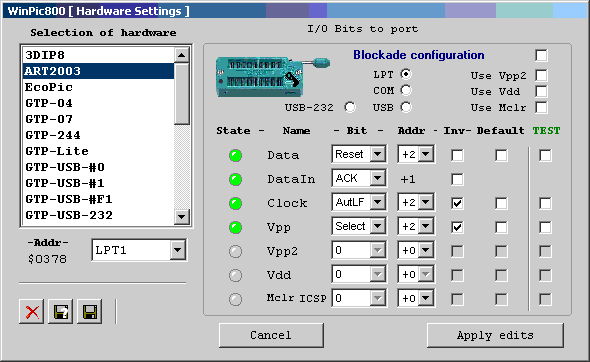The width and height of the screenshot is (590, 362).
Task: Click the Apply edits button
Action: pos(495,335)
